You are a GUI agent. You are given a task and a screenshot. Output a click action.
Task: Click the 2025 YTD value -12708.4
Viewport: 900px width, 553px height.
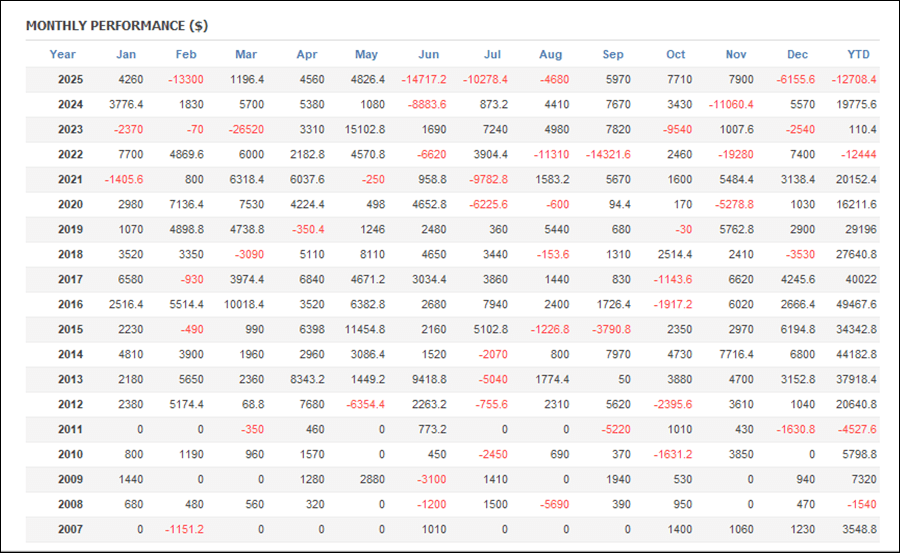851,80
